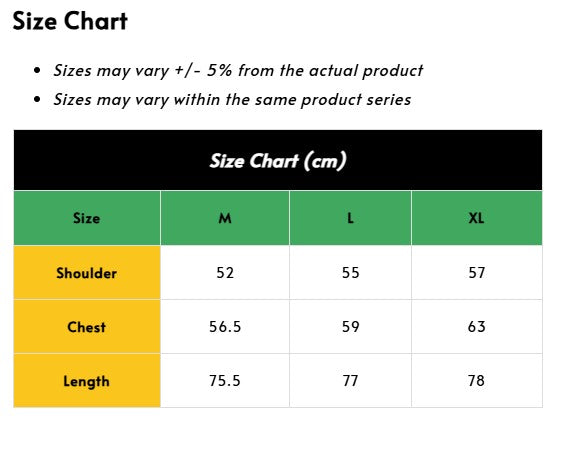The width and height of the screenshot is (586, 449).
Task: Click the M shoulder value 52
Action: click(225, 273)
